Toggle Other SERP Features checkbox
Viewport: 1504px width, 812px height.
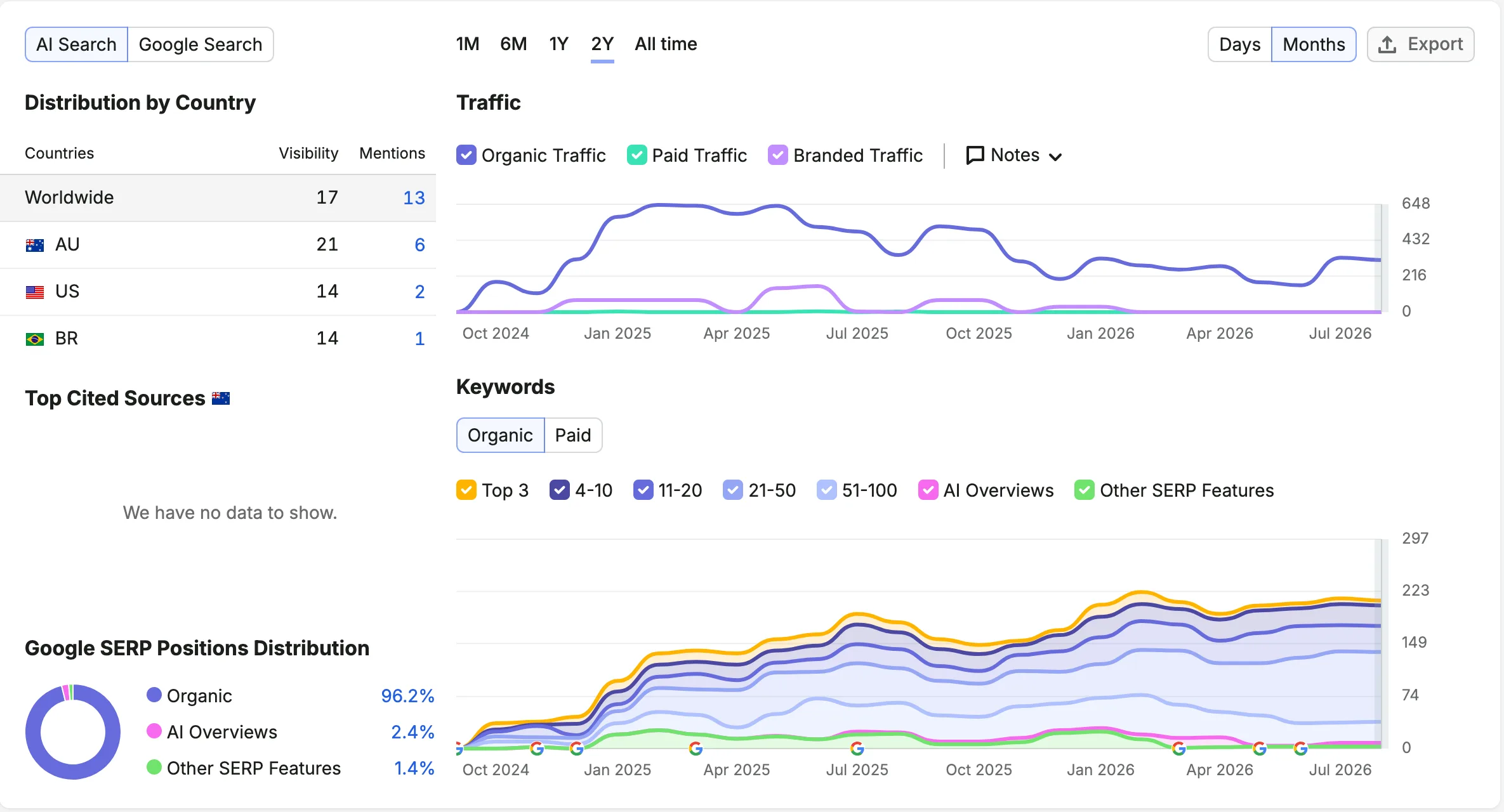coord(1085,490)
